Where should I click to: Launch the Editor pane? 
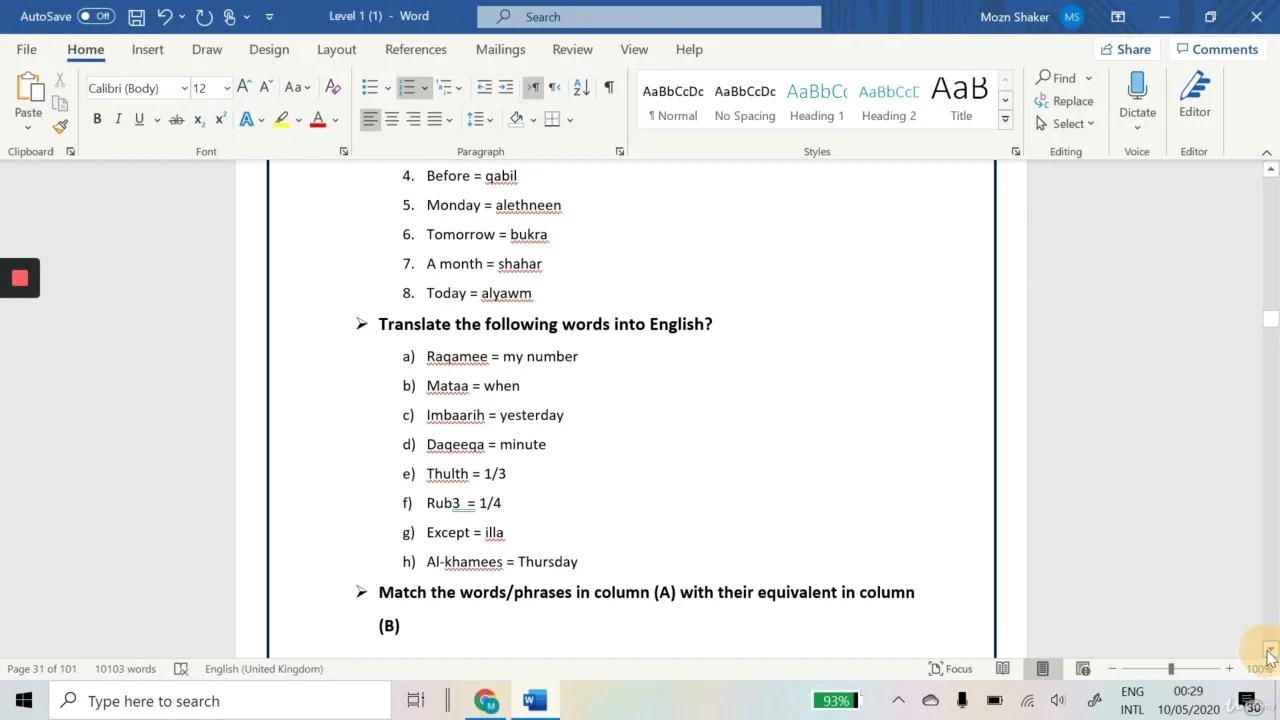pyautogui.click(x=1194, y=98)
